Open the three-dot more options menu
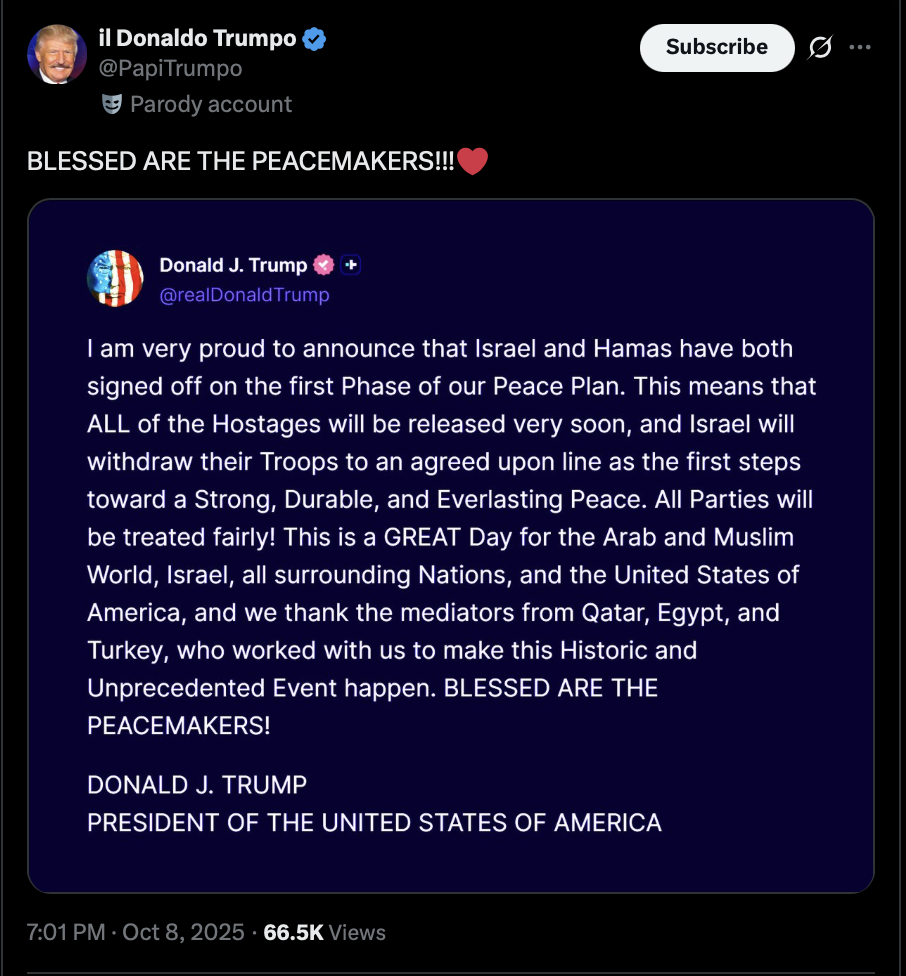Image resolution: width=906 pixels, height=976 pixels. click(x=859, y=47)
